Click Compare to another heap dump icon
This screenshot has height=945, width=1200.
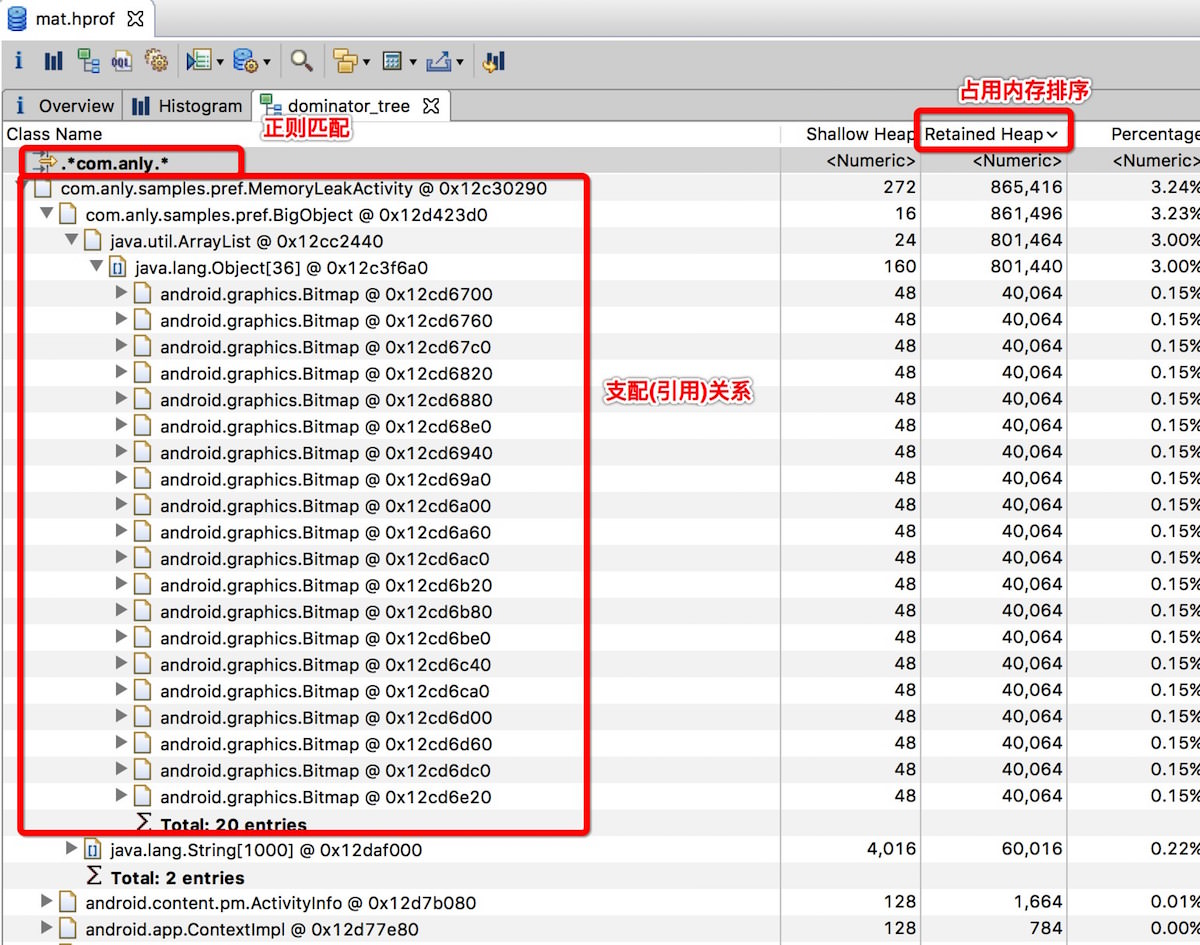(491, 61)
